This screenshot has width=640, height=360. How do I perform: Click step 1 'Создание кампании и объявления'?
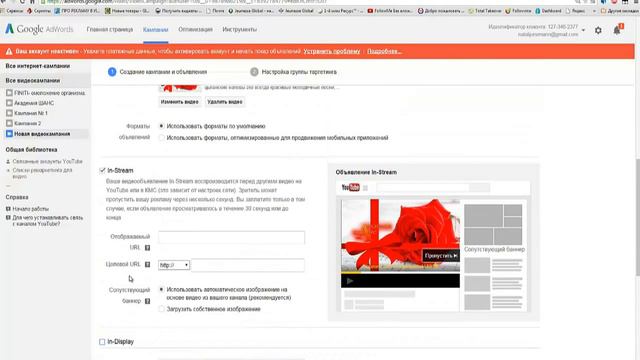158,72
